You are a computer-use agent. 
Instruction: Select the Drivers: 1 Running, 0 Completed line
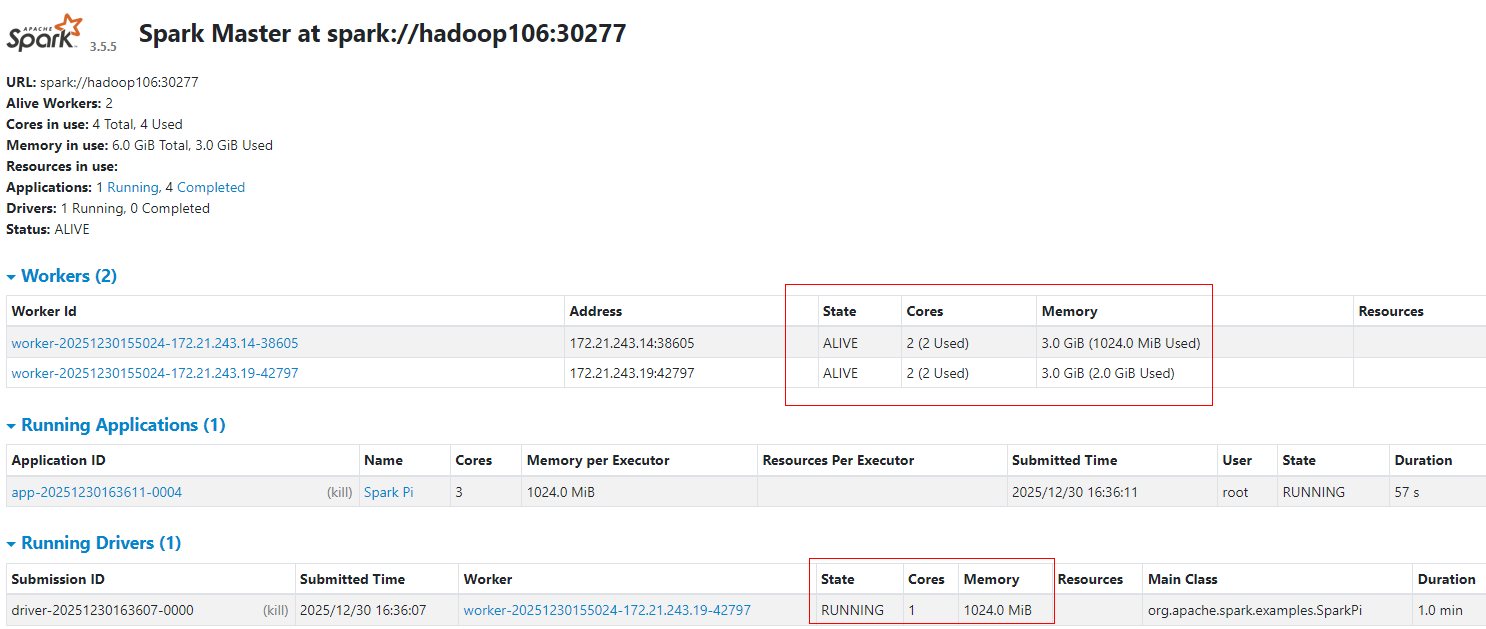pyautogui.click(x=108, y=208)
